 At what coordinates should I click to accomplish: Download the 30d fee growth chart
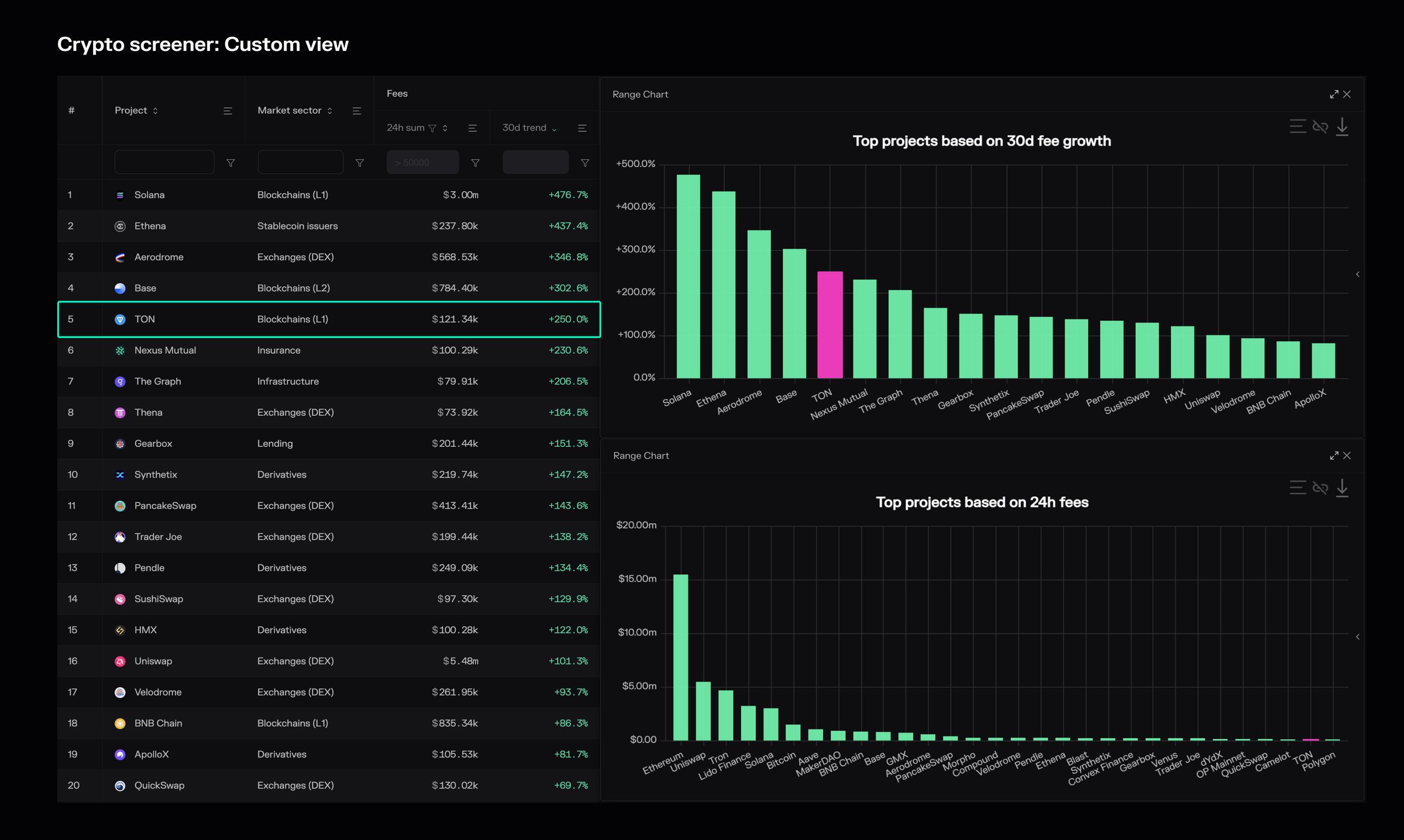click(1342, 127)
